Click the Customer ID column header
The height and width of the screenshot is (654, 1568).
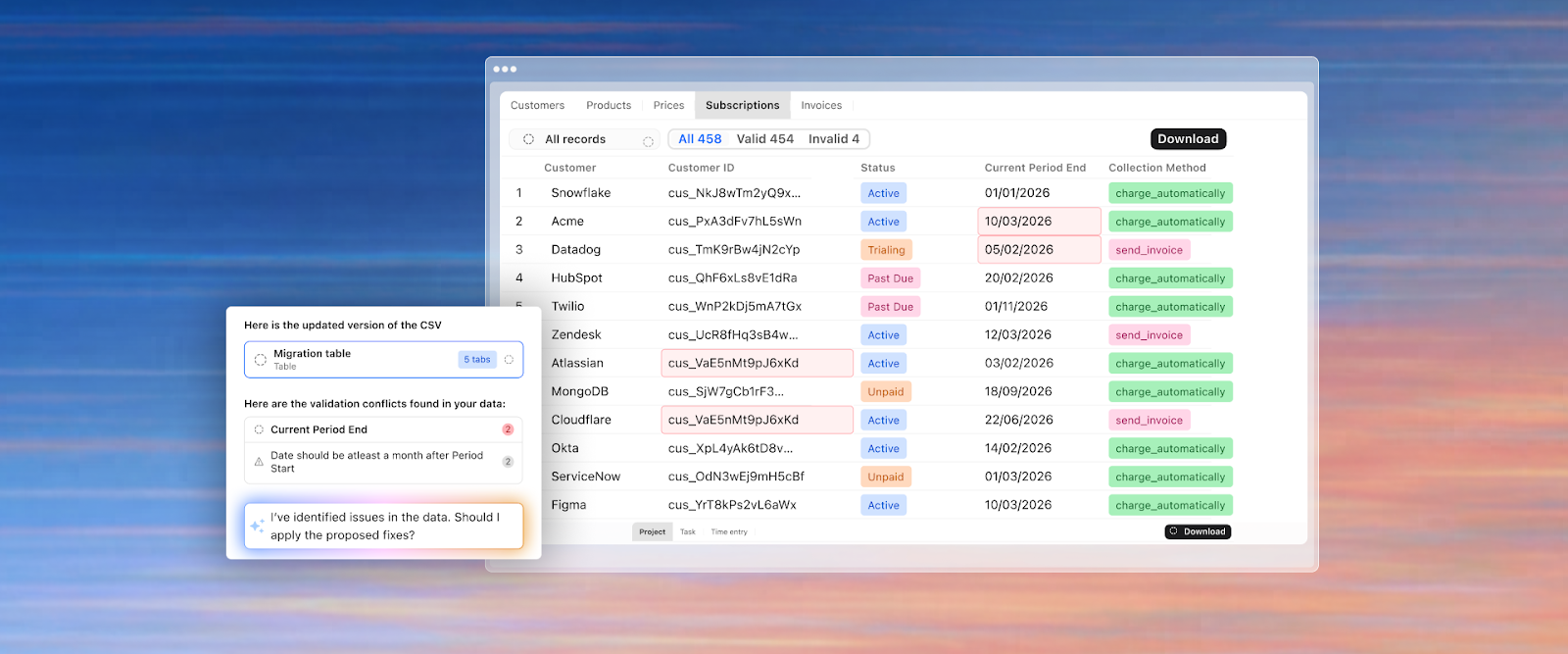(701, 168)
